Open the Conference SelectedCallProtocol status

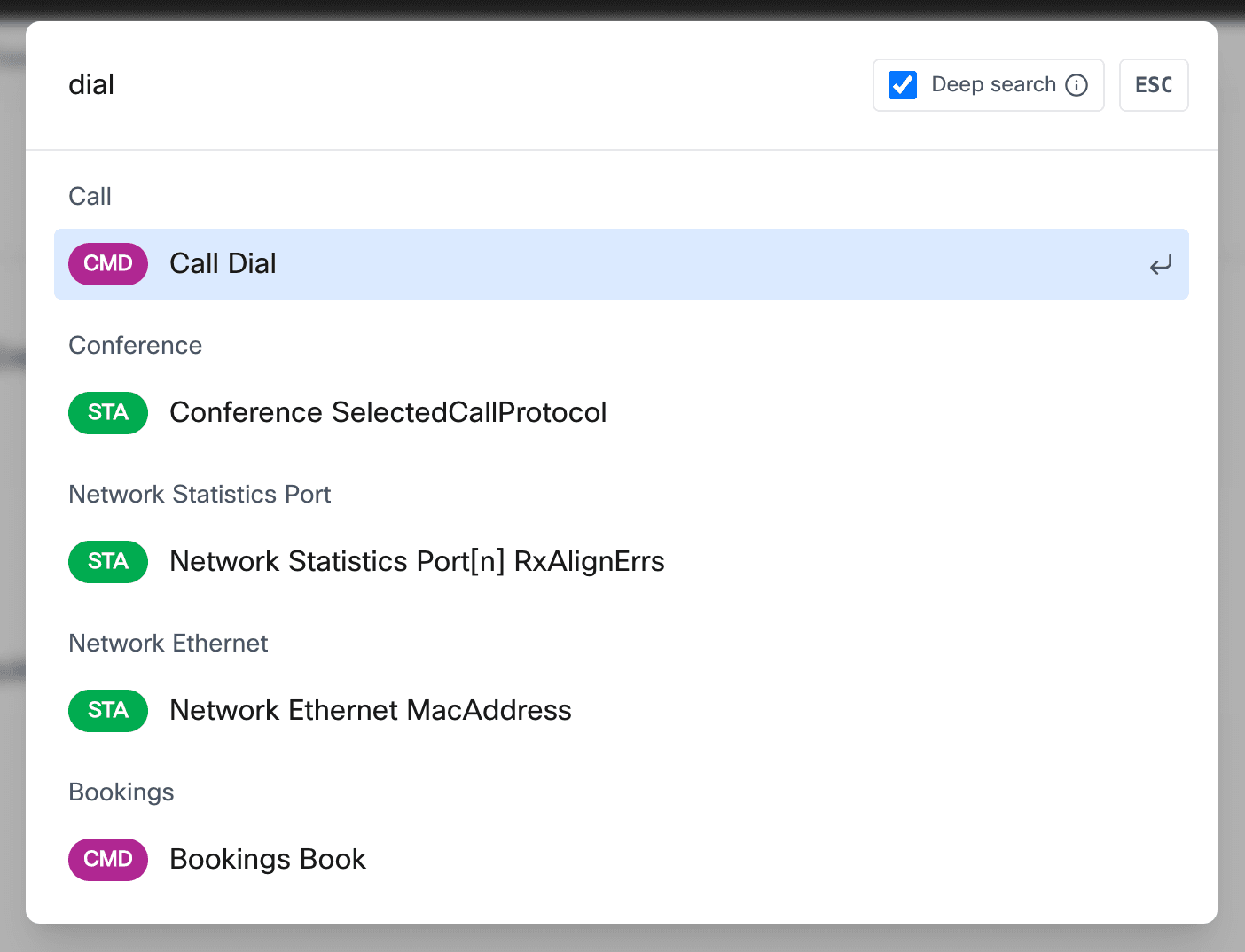(388, 412)
